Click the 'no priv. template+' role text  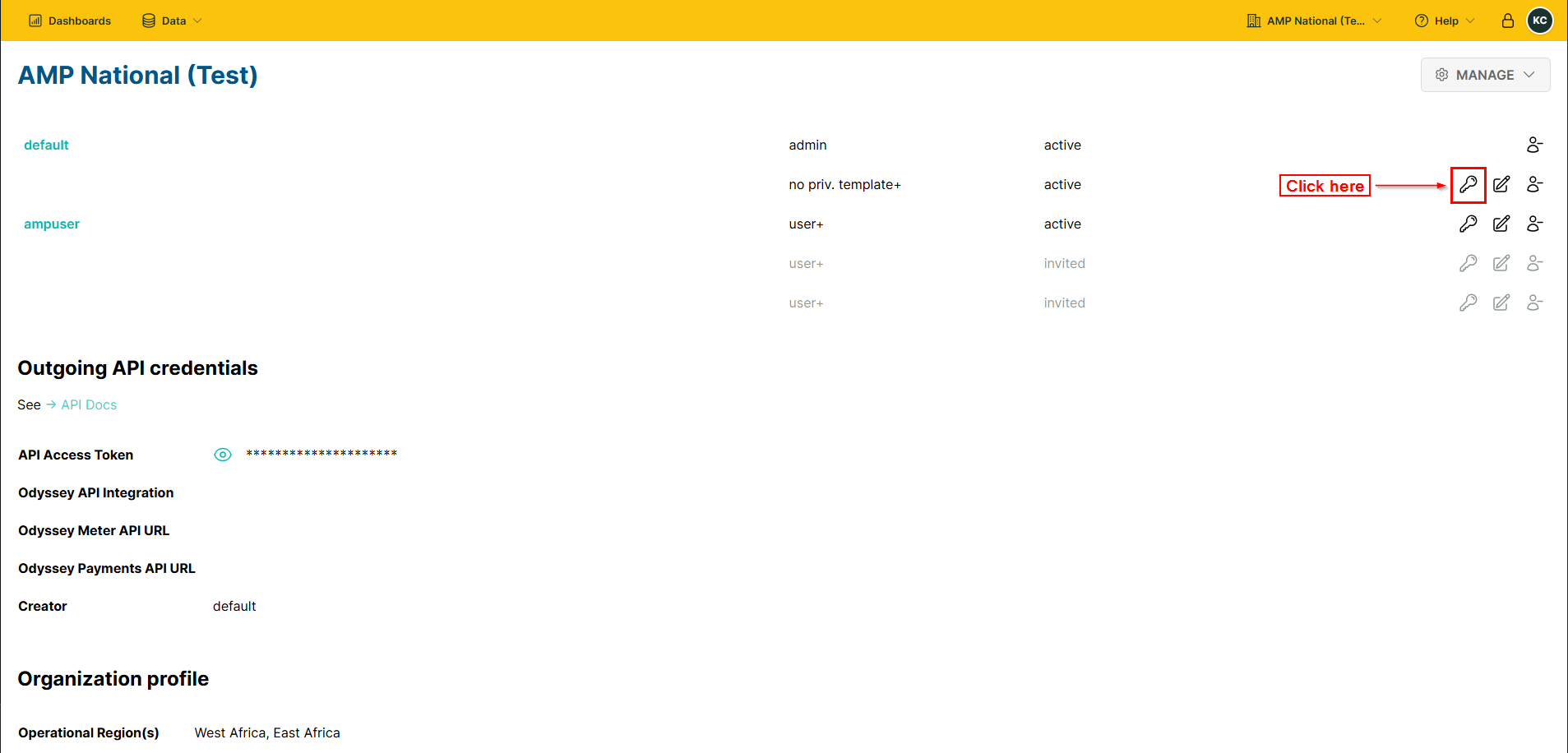844,184
